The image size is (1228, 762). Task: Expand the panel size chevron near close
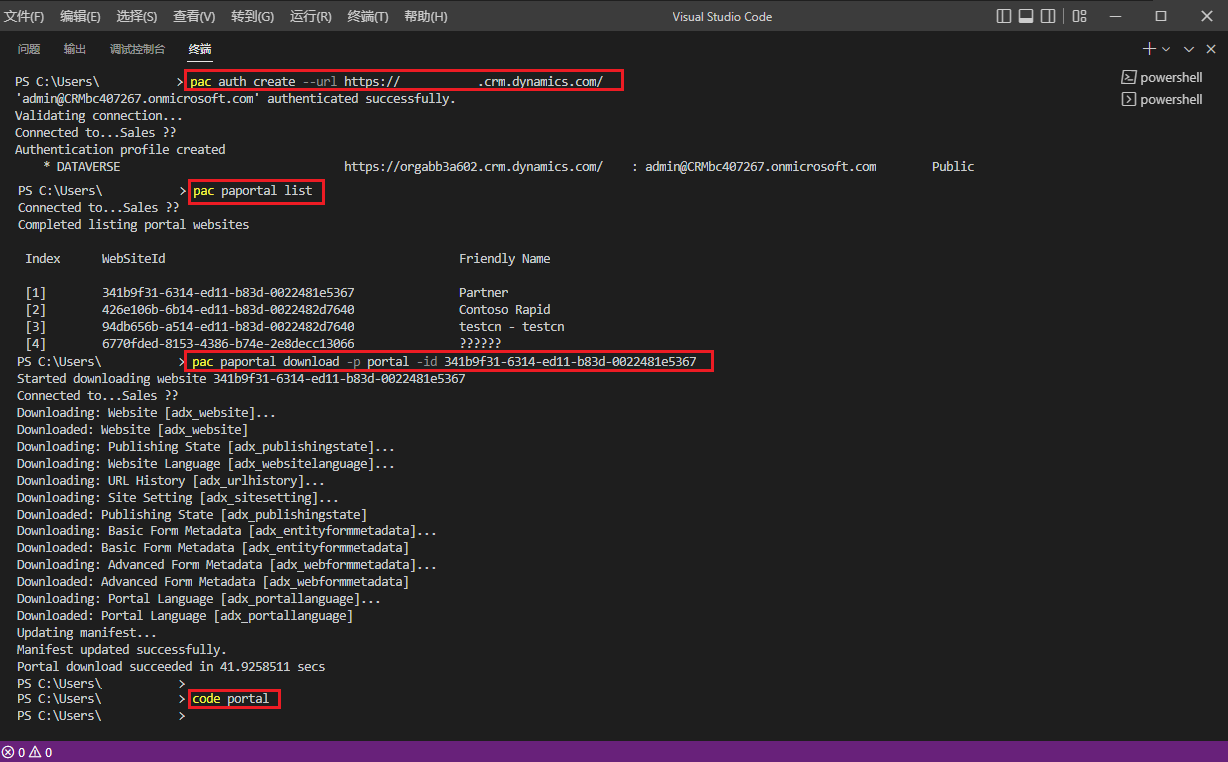[1189, 49]
